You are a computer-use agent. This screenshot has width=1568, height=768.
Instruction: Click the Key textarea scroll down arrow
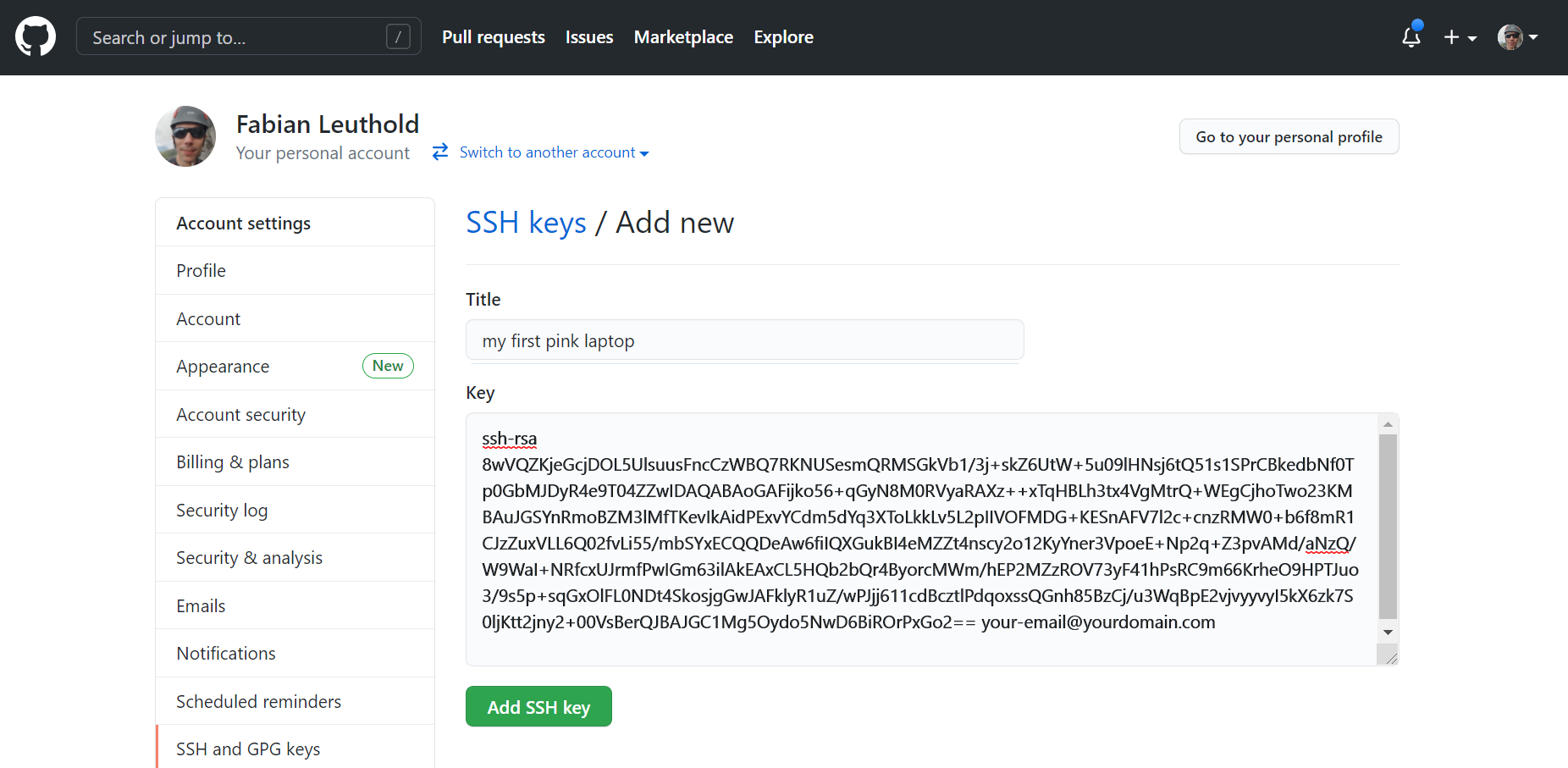pos(1388,633)
